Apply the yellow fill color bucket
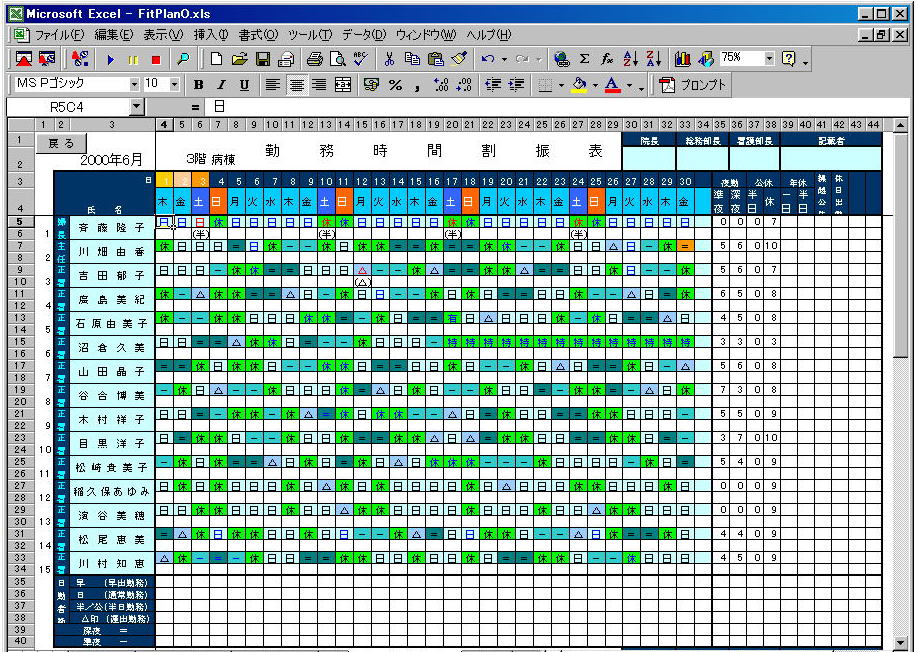 pyautogui.click(x=578, y=85)
